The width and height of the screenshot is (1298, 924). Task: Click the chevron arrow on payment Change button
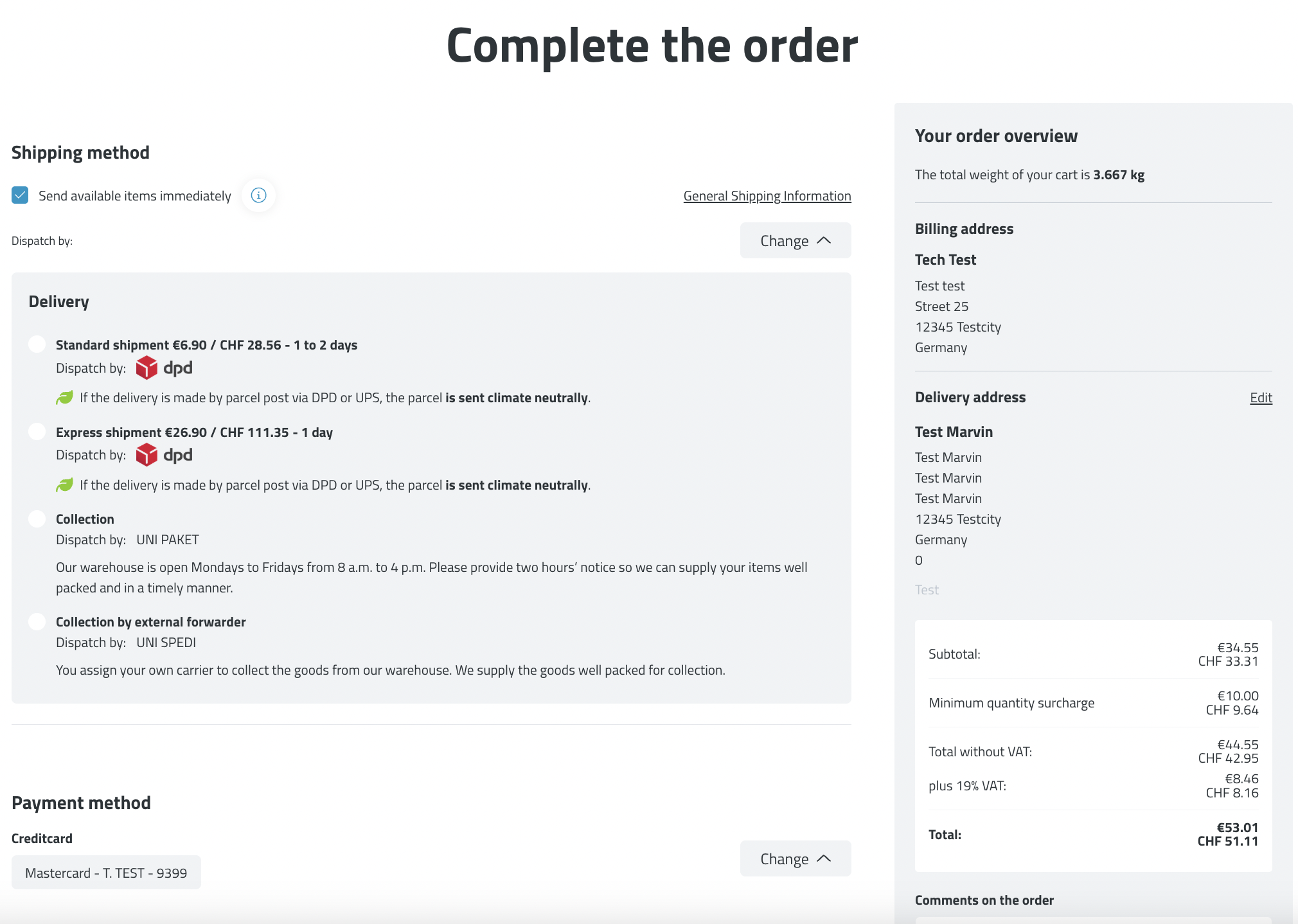click(x=824, y=858)
